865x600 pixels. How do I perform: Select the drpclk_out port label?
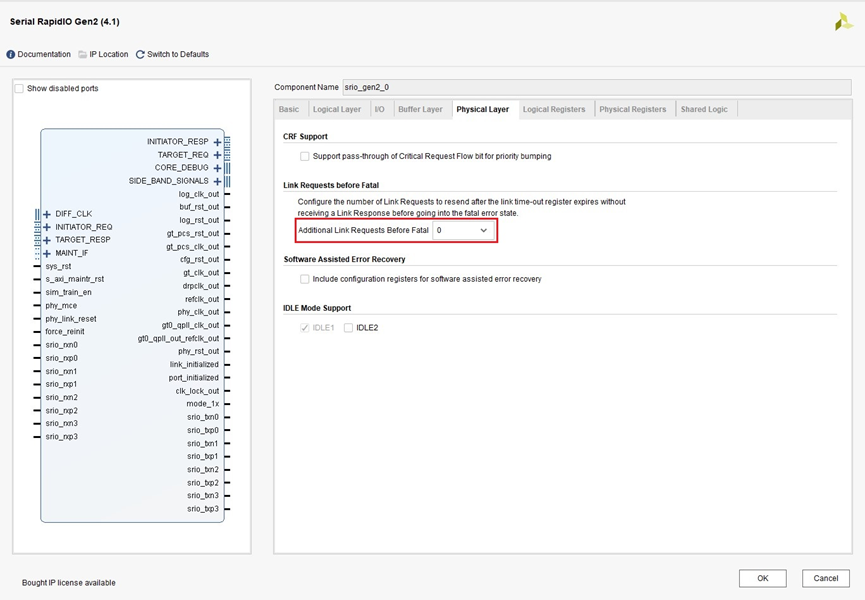tap(201, 286)
